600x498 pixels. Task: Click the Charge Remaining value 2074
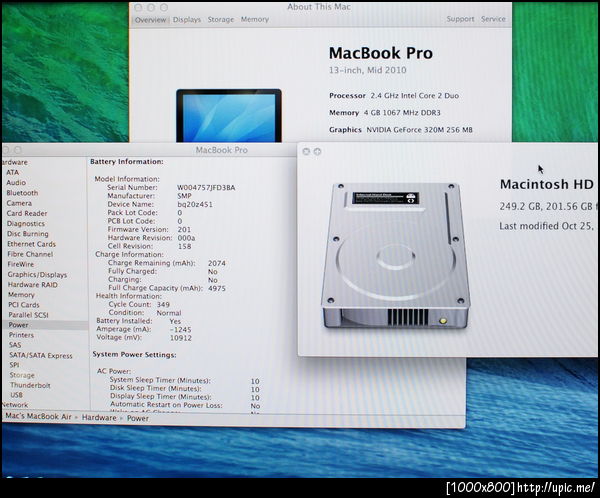217,263
